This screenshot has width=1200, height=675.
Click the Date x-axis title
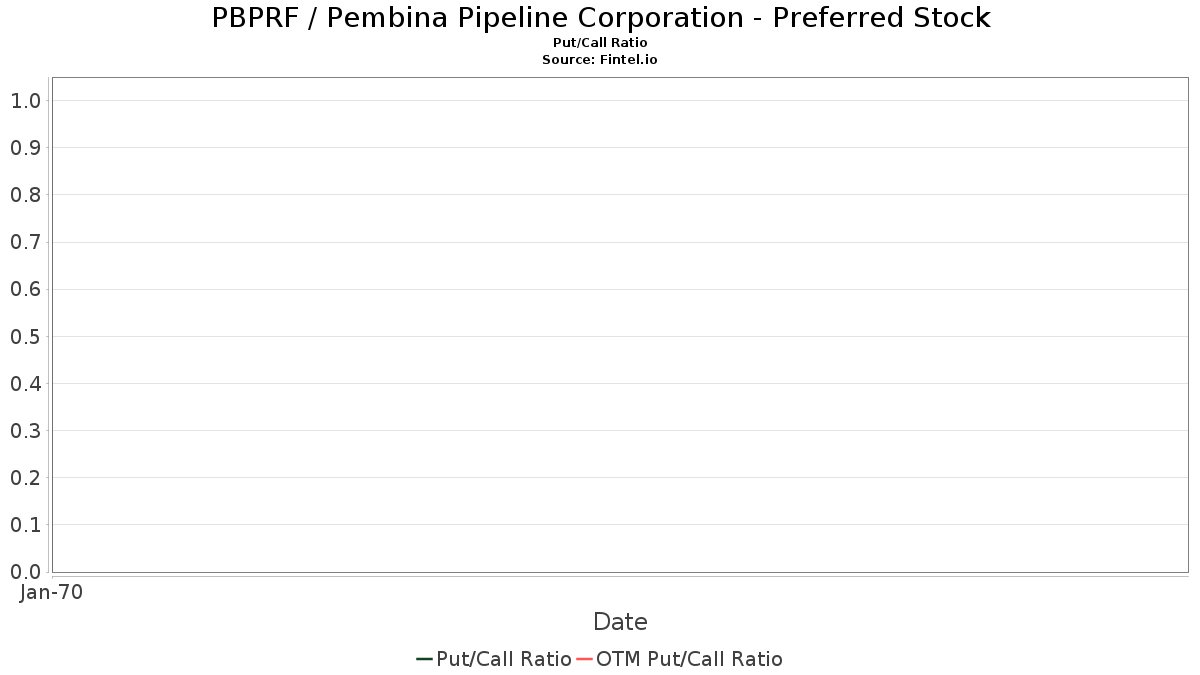[620, 622]
